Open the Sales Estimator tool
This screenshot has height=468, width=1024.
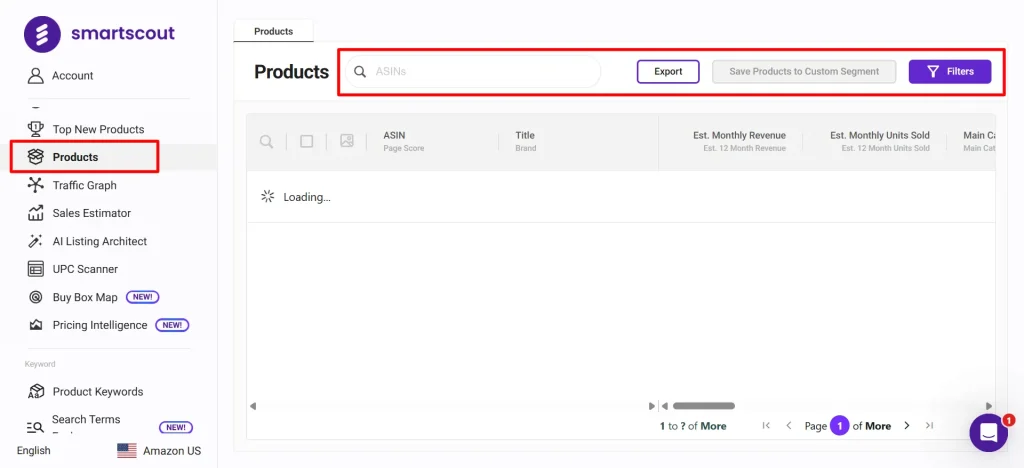91,213
